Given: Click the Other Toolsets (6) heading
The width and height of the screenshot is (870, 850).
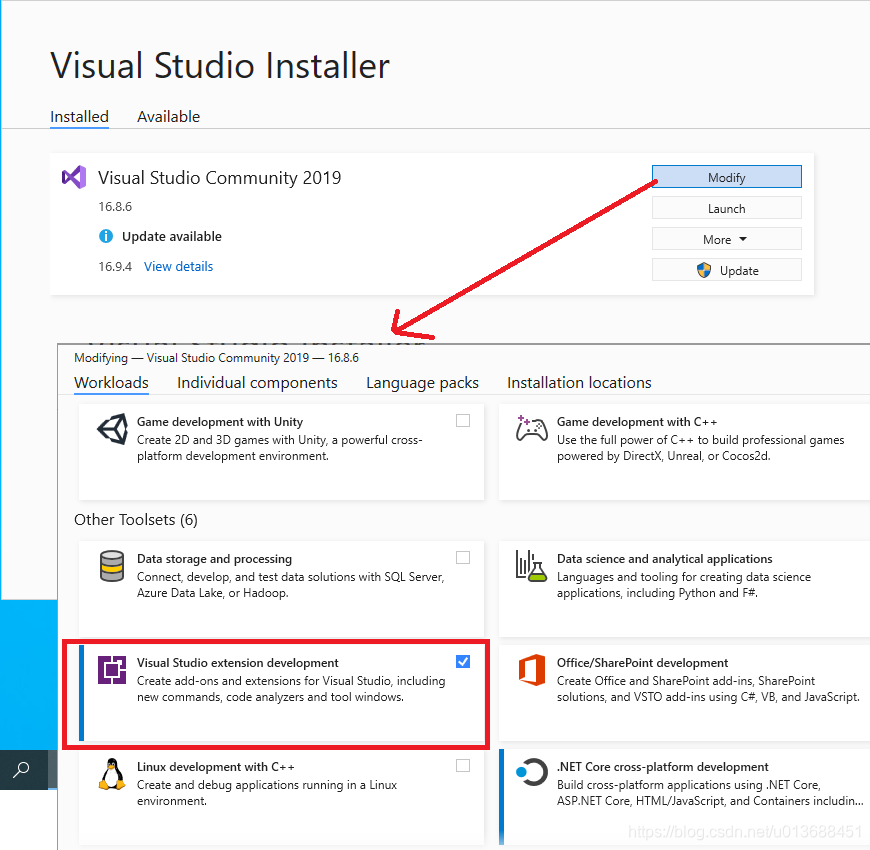Looking at the screenshot, I should pos(136,520).
